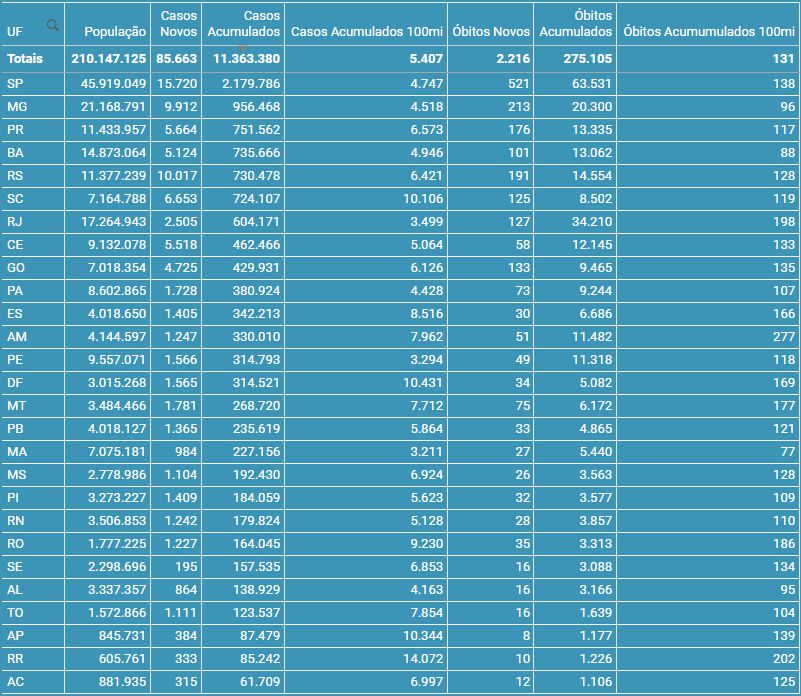
Task: Select the MG state row label
Action: click(17, 106)
